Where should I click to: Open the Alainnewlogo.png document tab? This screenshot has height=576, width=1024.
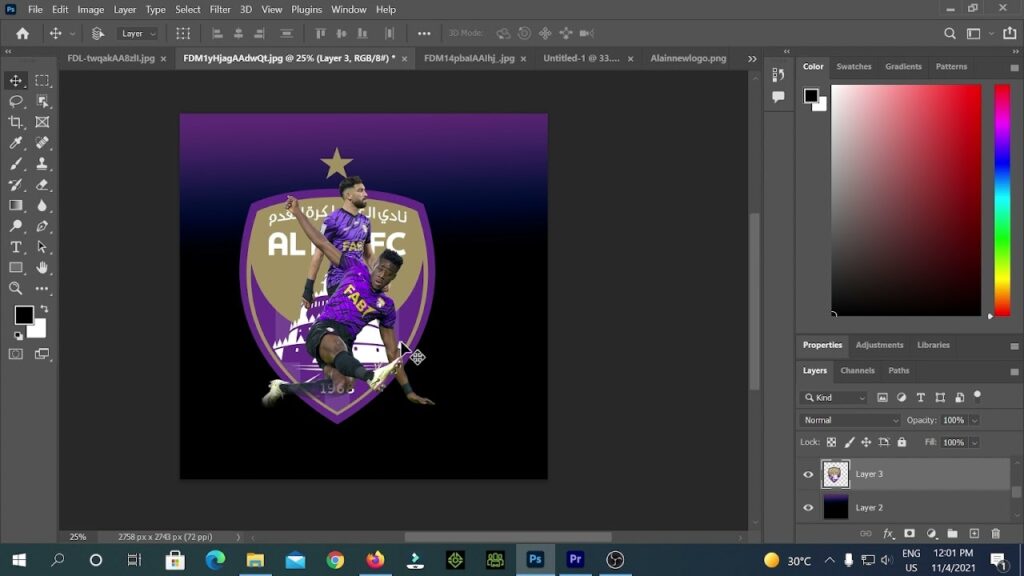click(x=688, y=58)
